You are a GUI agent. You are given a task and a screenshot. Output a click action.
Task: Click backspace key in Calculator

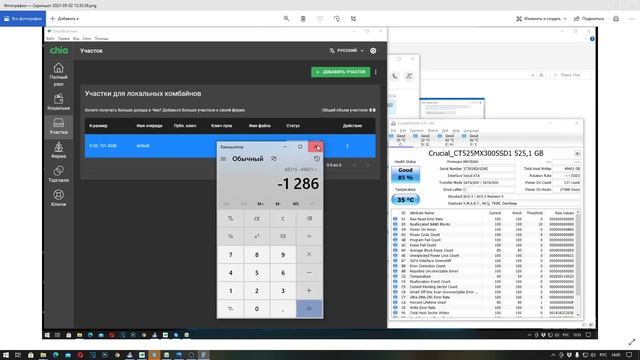coord(309,219)
